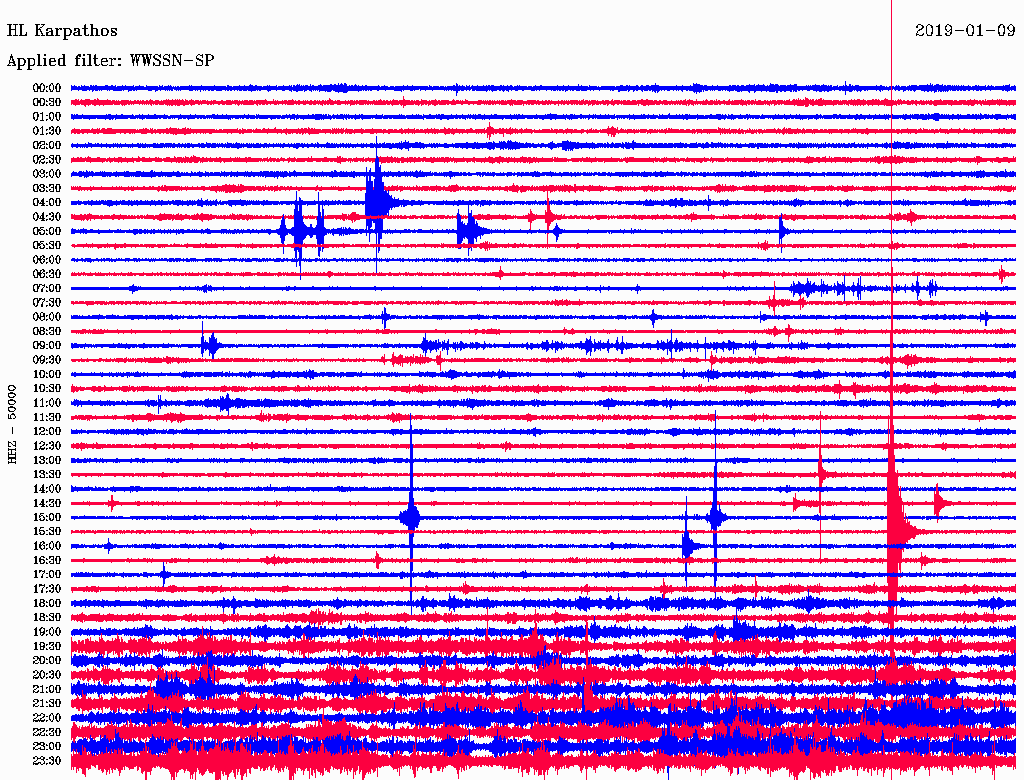This screenshot has width=1024, height=780.
Task: Click the "09:00" time row label
Action: coord(47,346)
